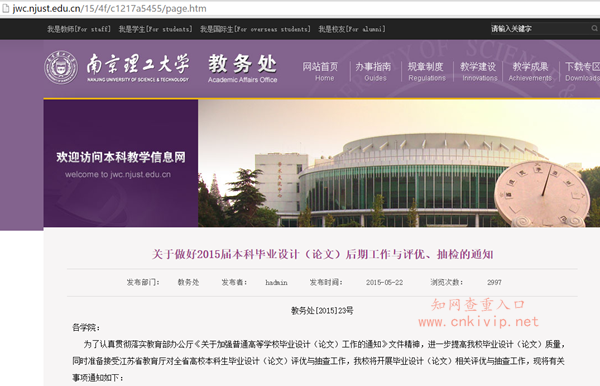Viewport: 600px width, 386px height.
Task: Open the 我是校友 For alumni link
Action: point(352,29)
